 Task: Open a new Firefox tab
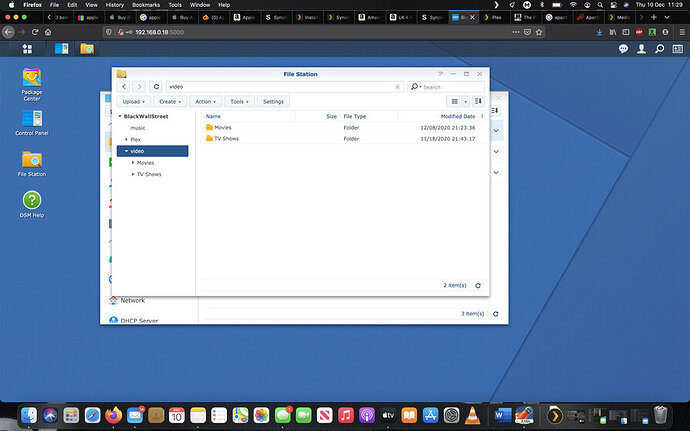654,17
